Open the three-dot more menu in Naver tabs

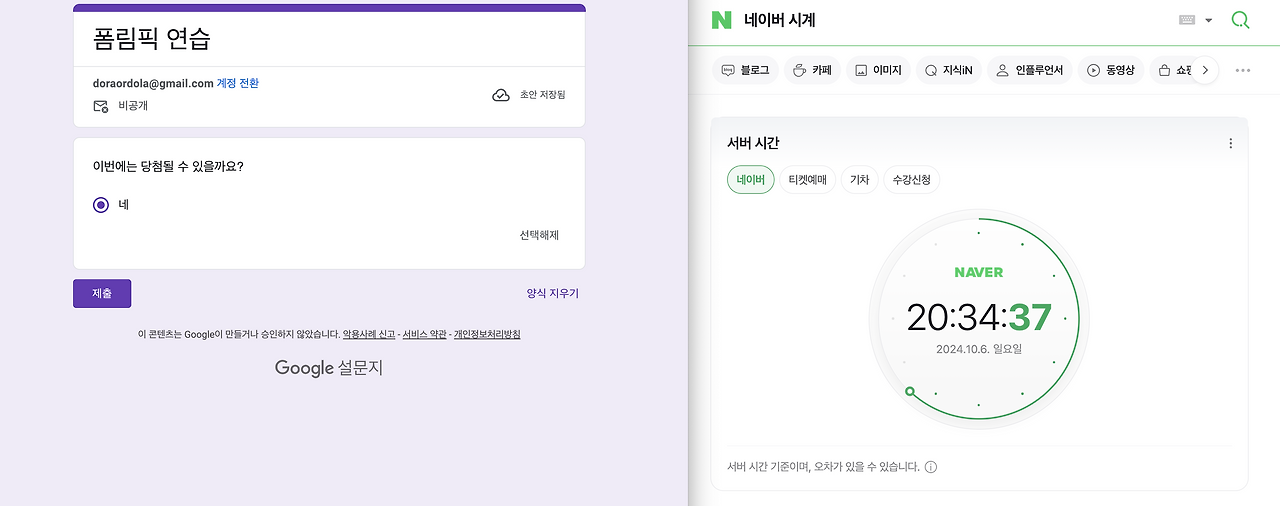click(1243, 70)
